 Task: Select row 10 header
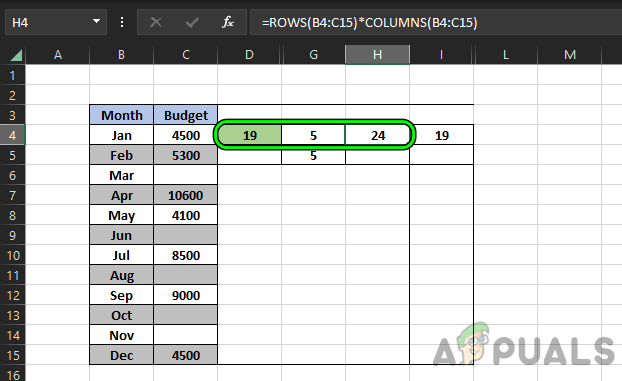point(13,255)
